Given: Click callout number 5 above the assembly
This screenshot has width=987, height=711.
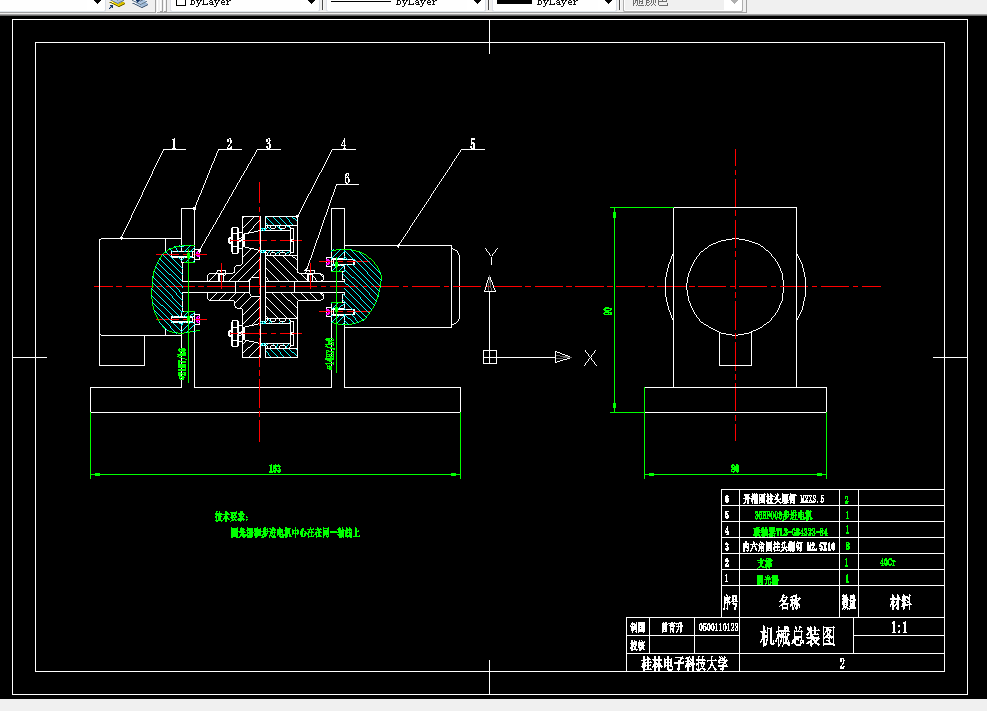Looking at the screenshot, I should pos(473,144).
